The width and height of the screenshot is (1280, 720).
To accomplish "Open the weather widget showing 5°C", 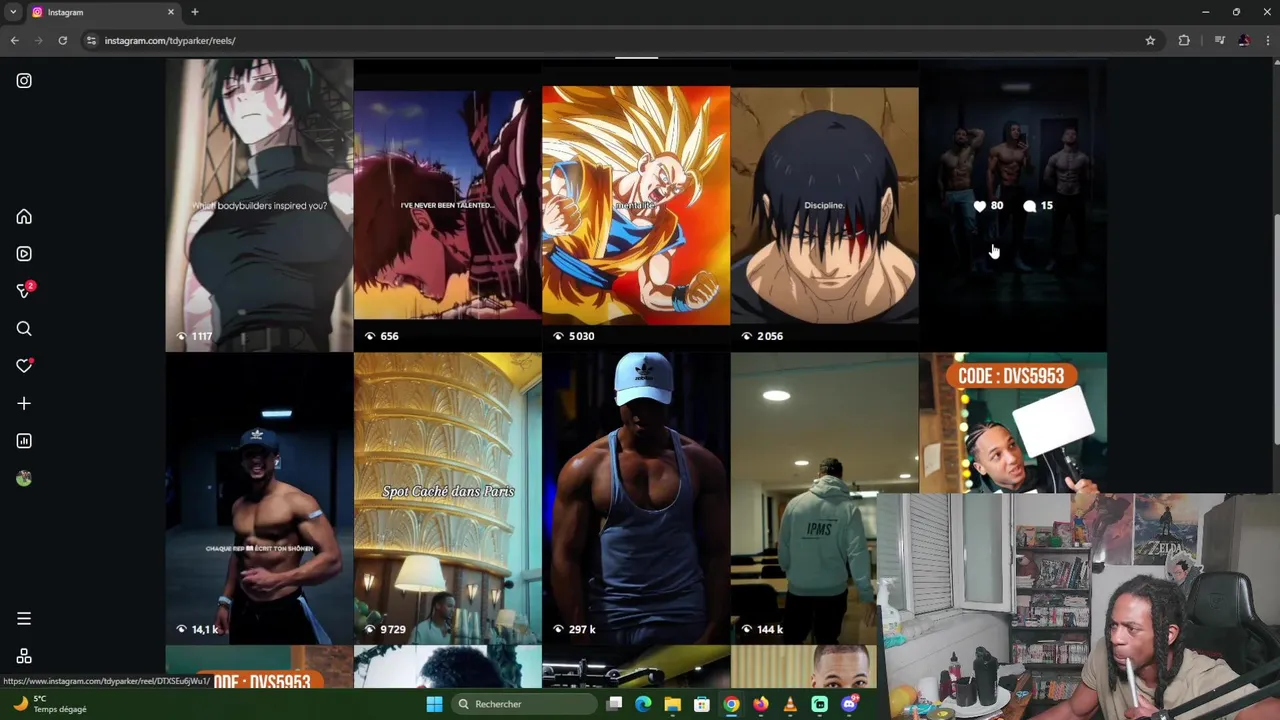I will [x=50, y=704].
